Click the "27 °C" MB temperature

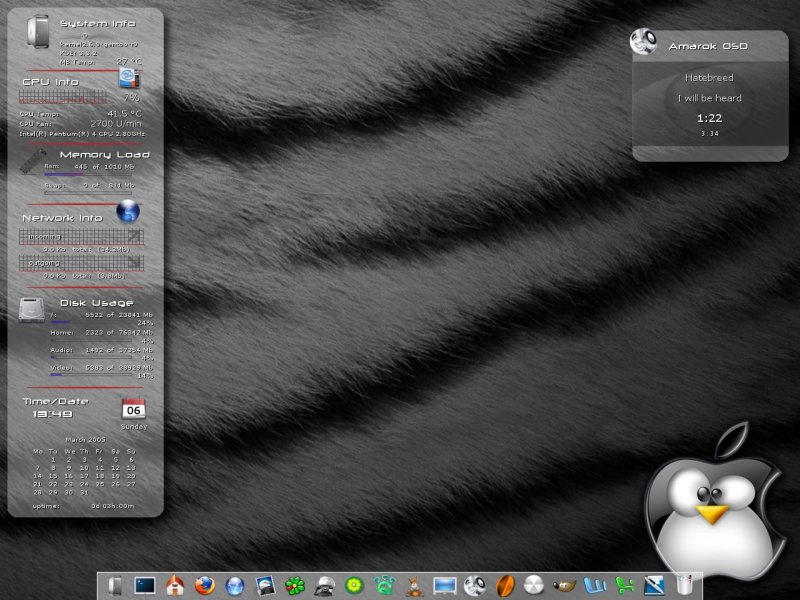coord(129,61)
